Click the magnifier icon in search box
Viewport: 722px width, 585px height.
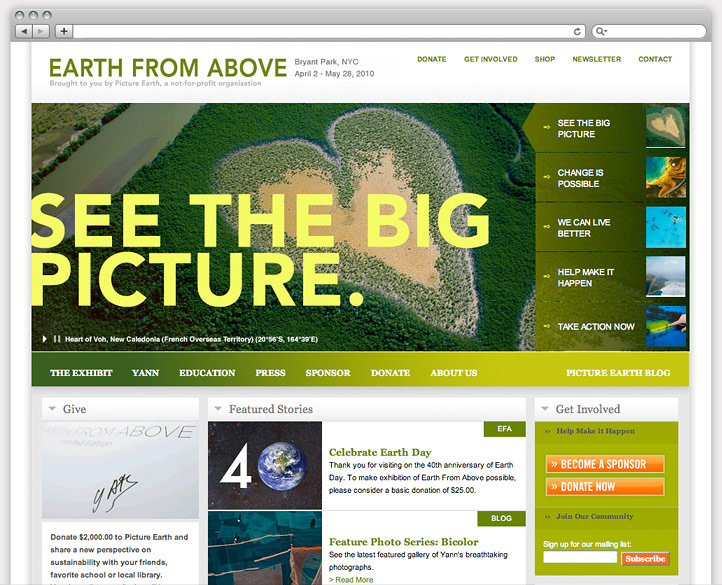600,31
